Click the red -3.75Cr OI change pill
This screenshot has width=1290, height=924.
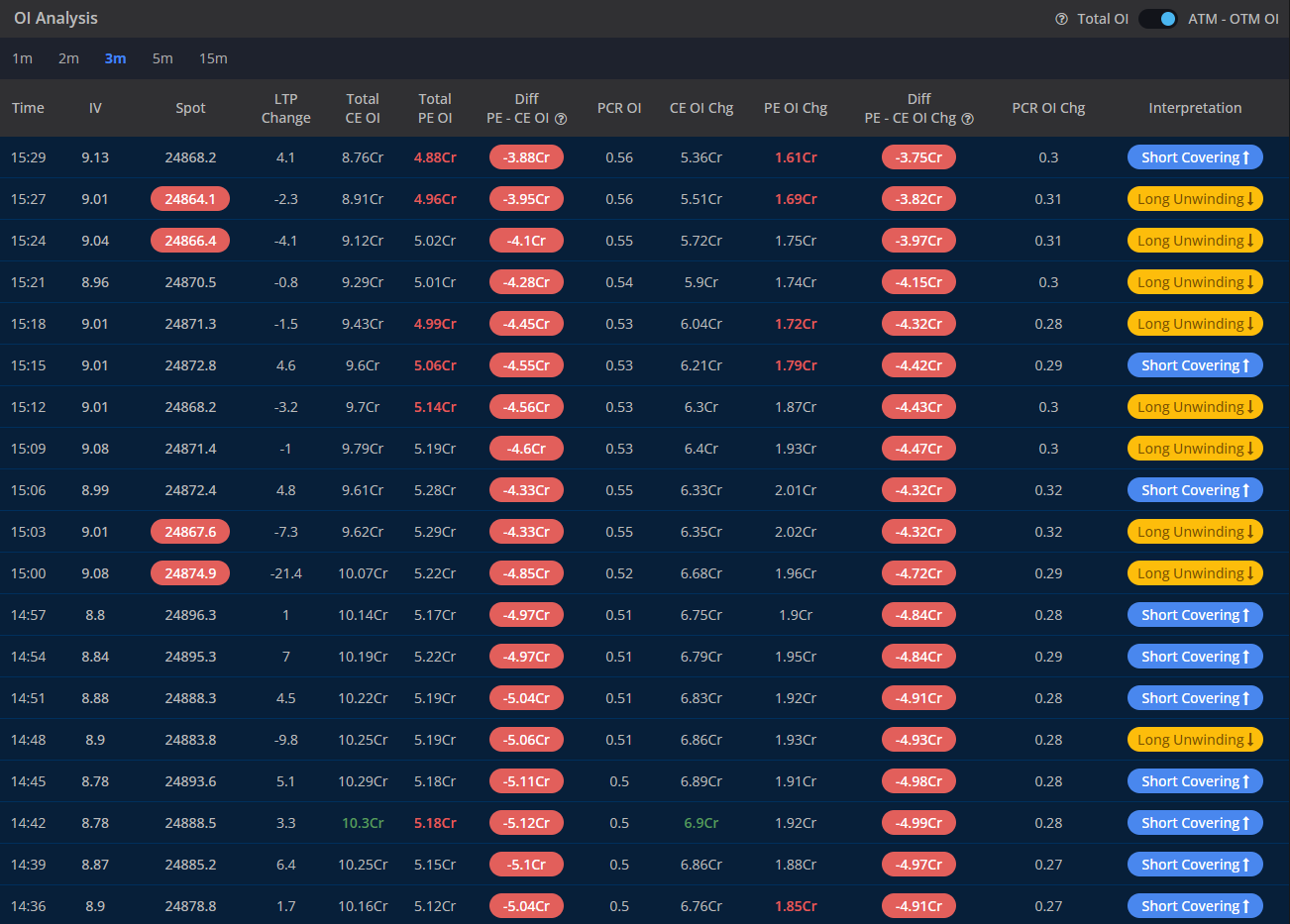click(x=918, y=156)
